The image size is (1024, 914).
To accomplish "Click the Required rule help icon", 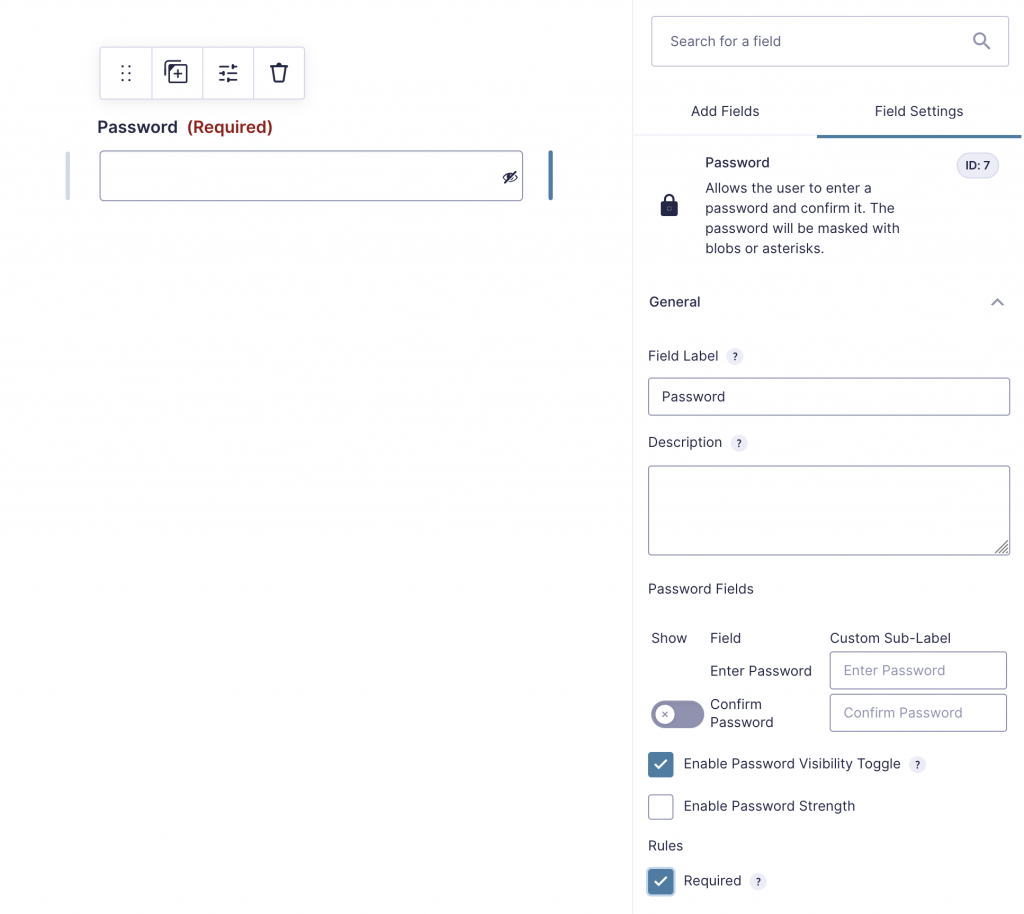I will pyautogui.click(x=758, y=881).
